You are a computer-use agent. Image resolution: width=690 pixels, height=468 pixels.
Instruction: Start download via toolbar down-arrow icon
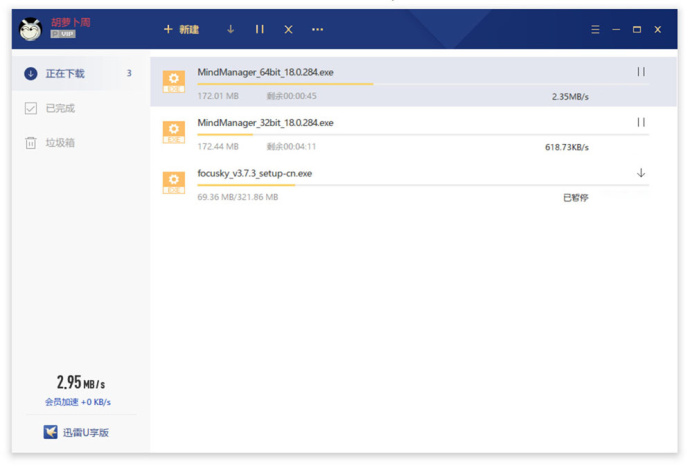(x=231, y=29)
